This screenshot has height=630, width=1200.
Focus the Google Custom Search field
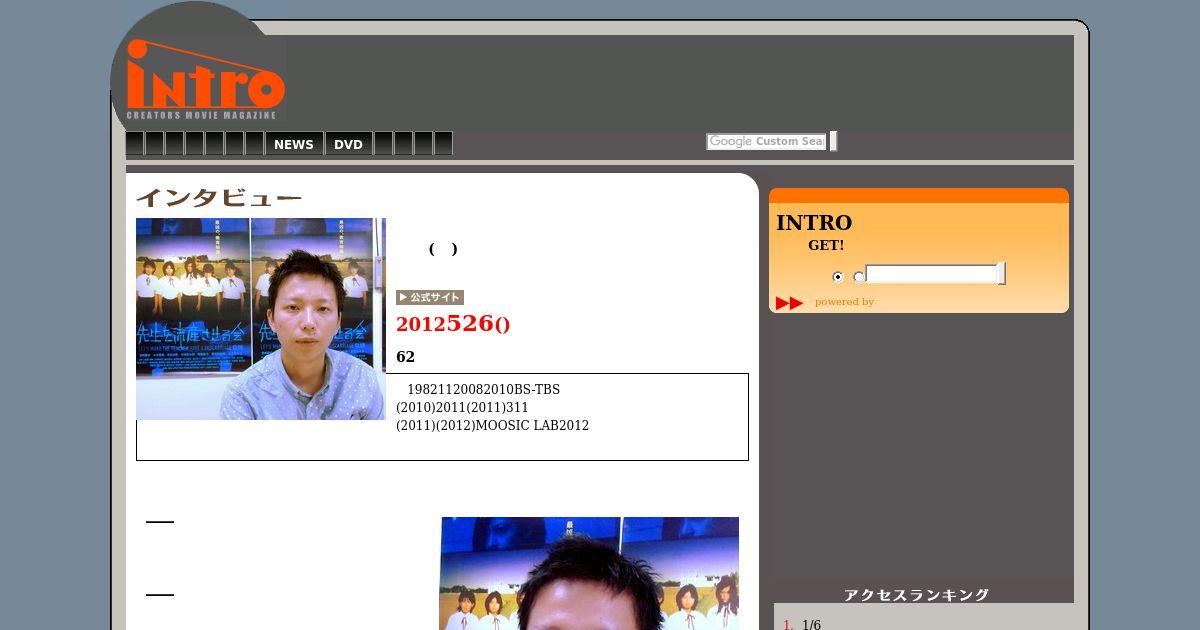(x=767, y=142)
